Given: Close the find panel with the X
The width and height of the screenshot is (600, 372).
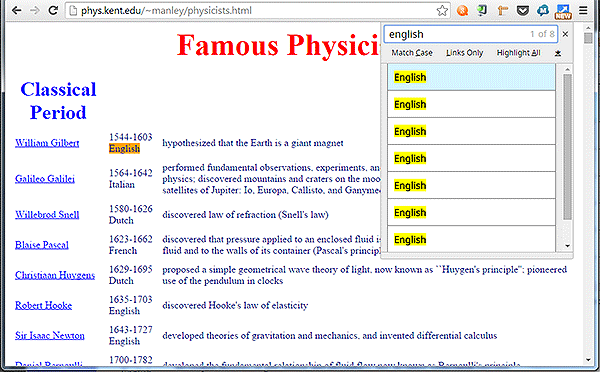Looking at the screenshot, I should [565, 34].
